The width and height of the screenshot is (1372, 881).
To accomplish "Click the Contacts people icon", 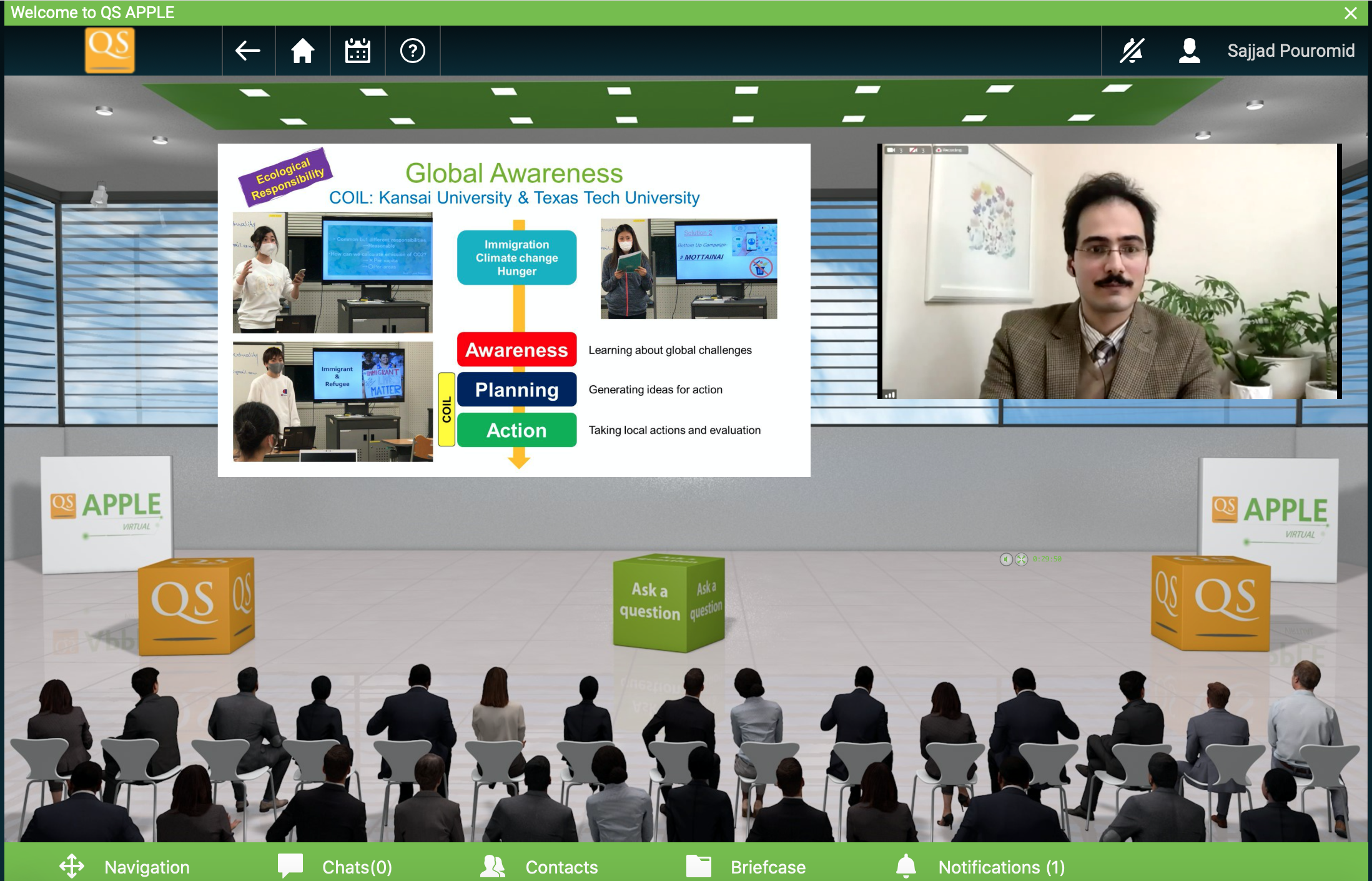I will [x=493, y=866].
